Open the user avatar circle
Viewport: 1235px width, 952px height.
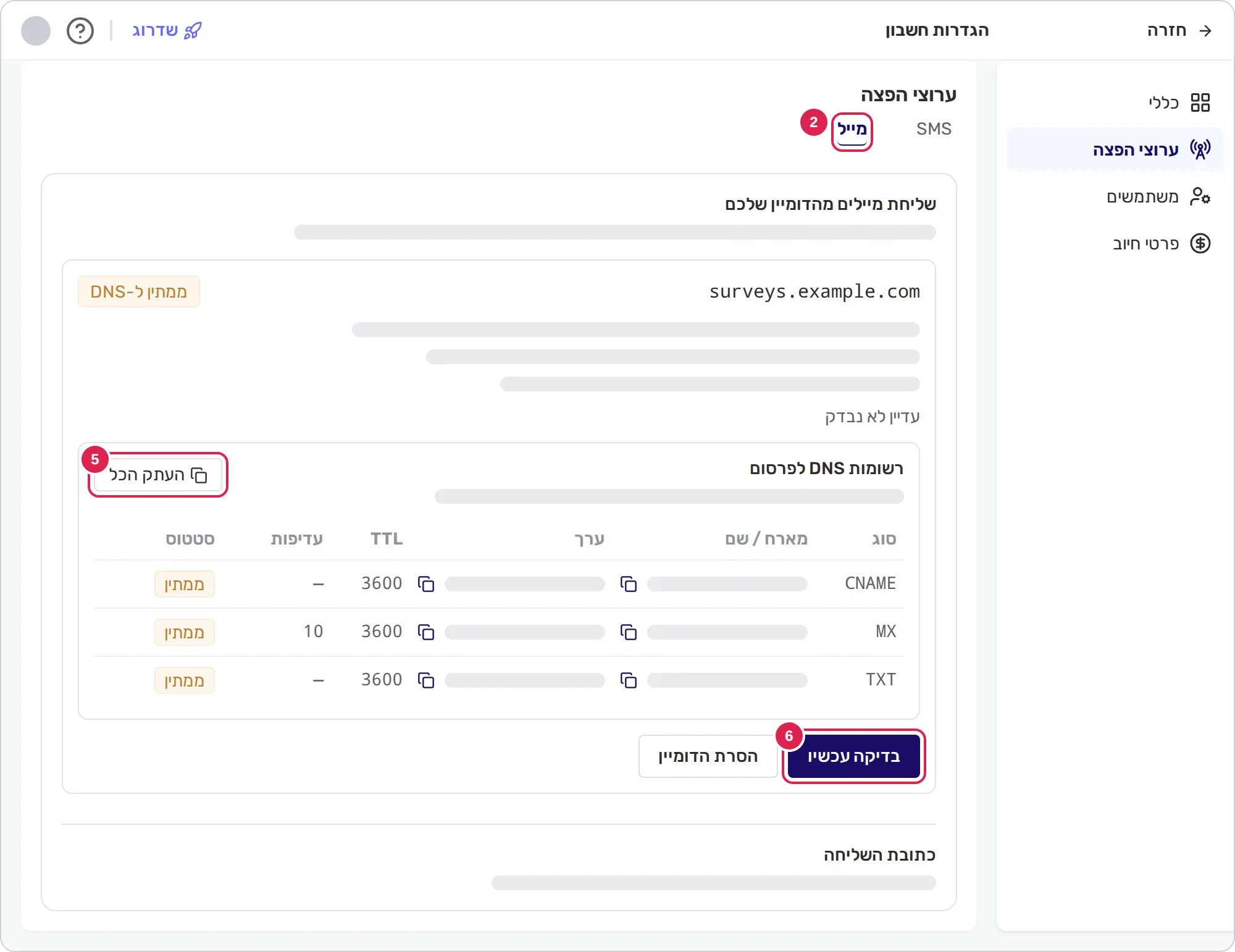point(36,31)
